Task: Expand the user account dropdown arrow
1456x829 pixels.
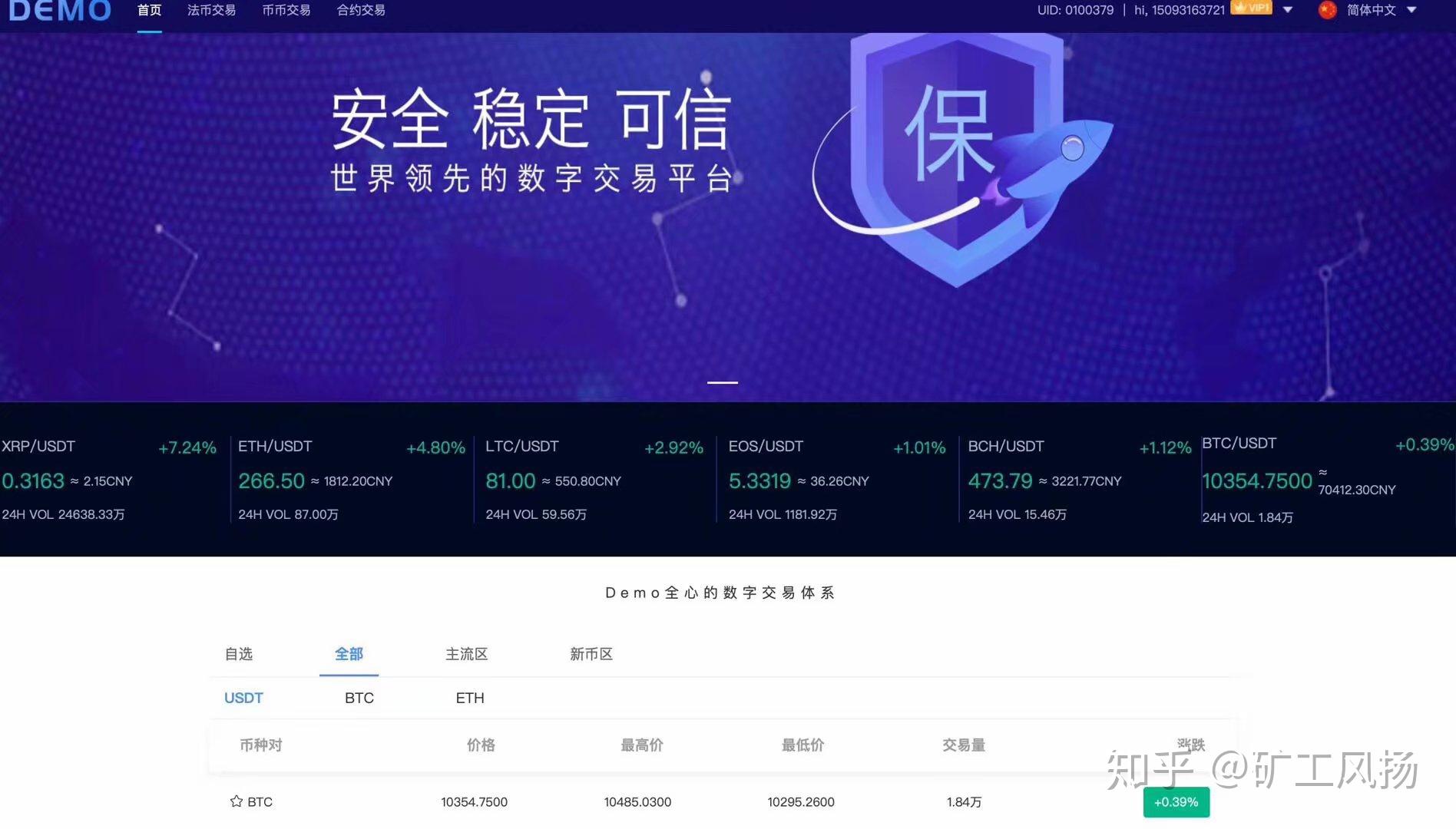Action: [1288, 10]
